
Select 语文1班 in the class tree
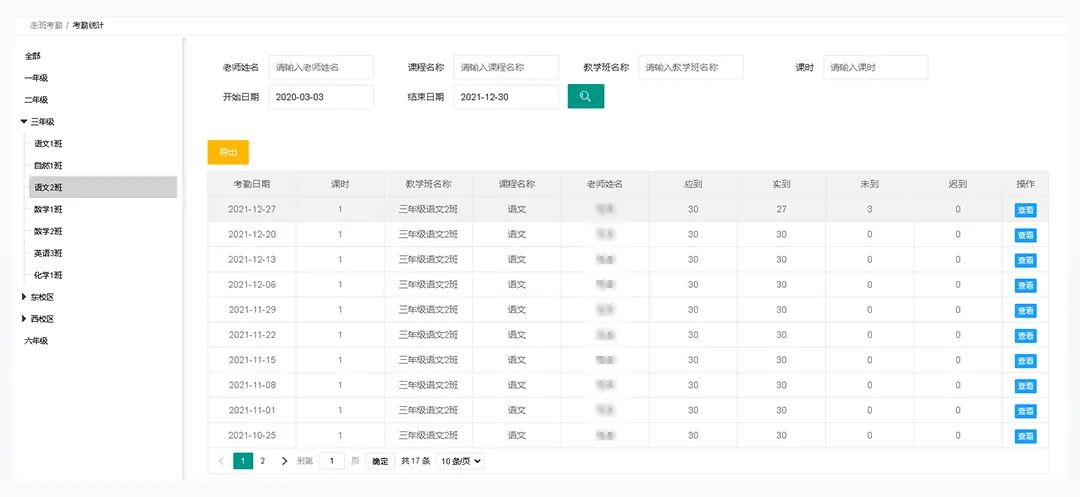(x=48, y=143)
